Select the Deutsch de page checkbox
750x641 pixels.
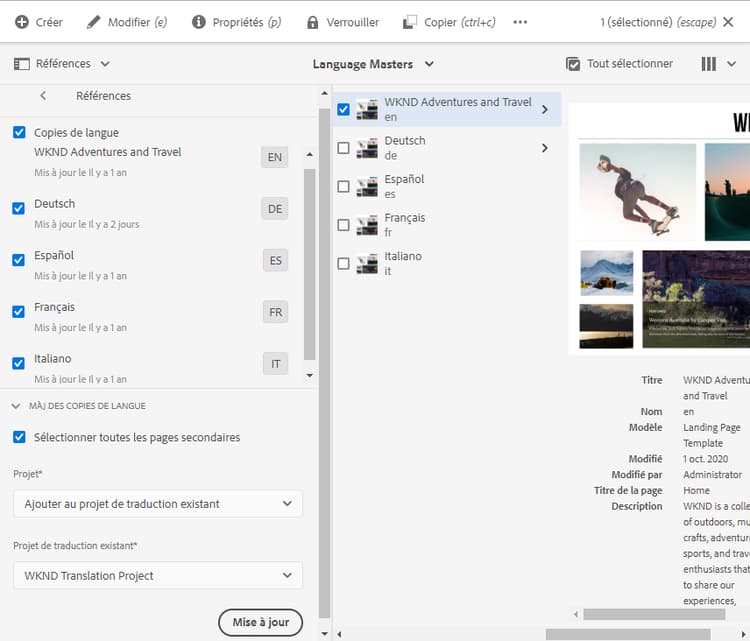pos(343,148)
